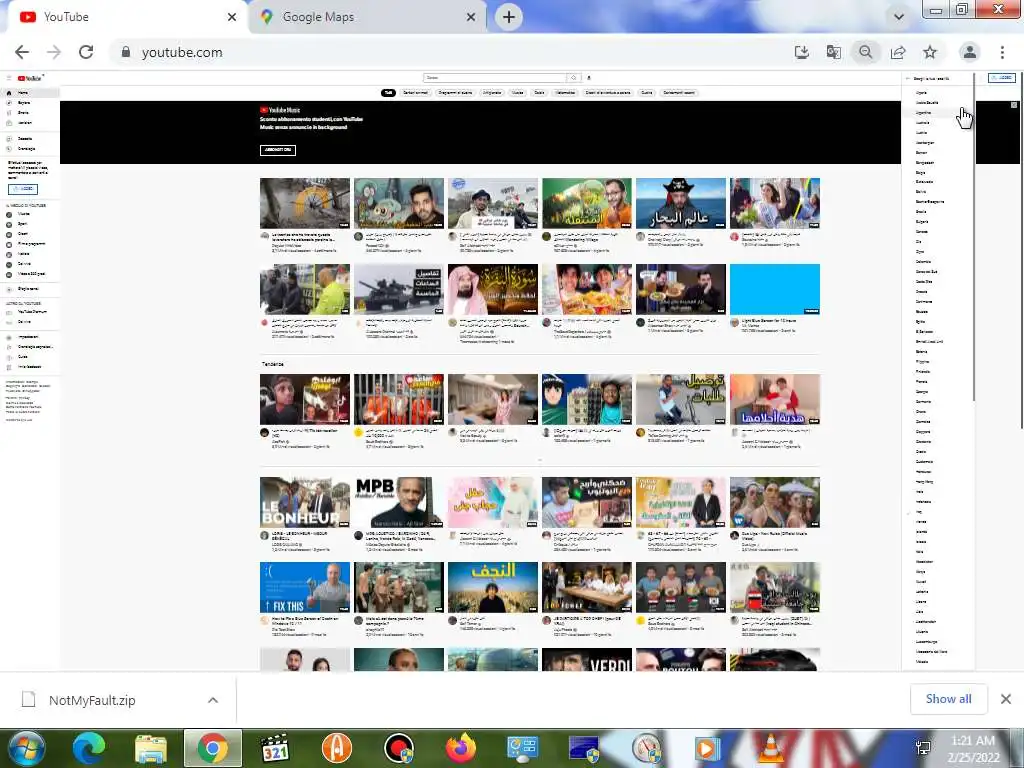Image resolution: width=1024 pixels, height=768 pixels.
Task: Open the 'Le Bonheur' video thumbnail
Action: pos(305,502)
